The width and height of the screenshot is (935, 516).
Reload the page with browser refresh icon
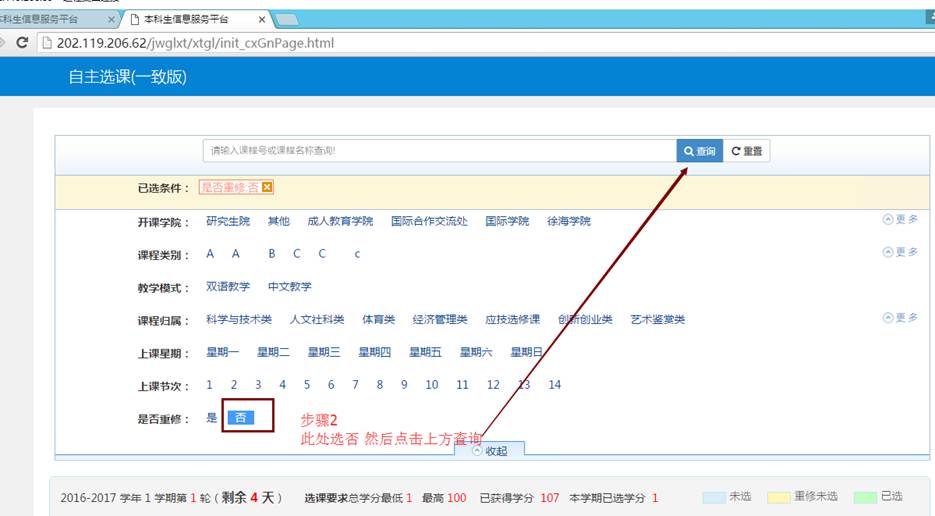22,43
